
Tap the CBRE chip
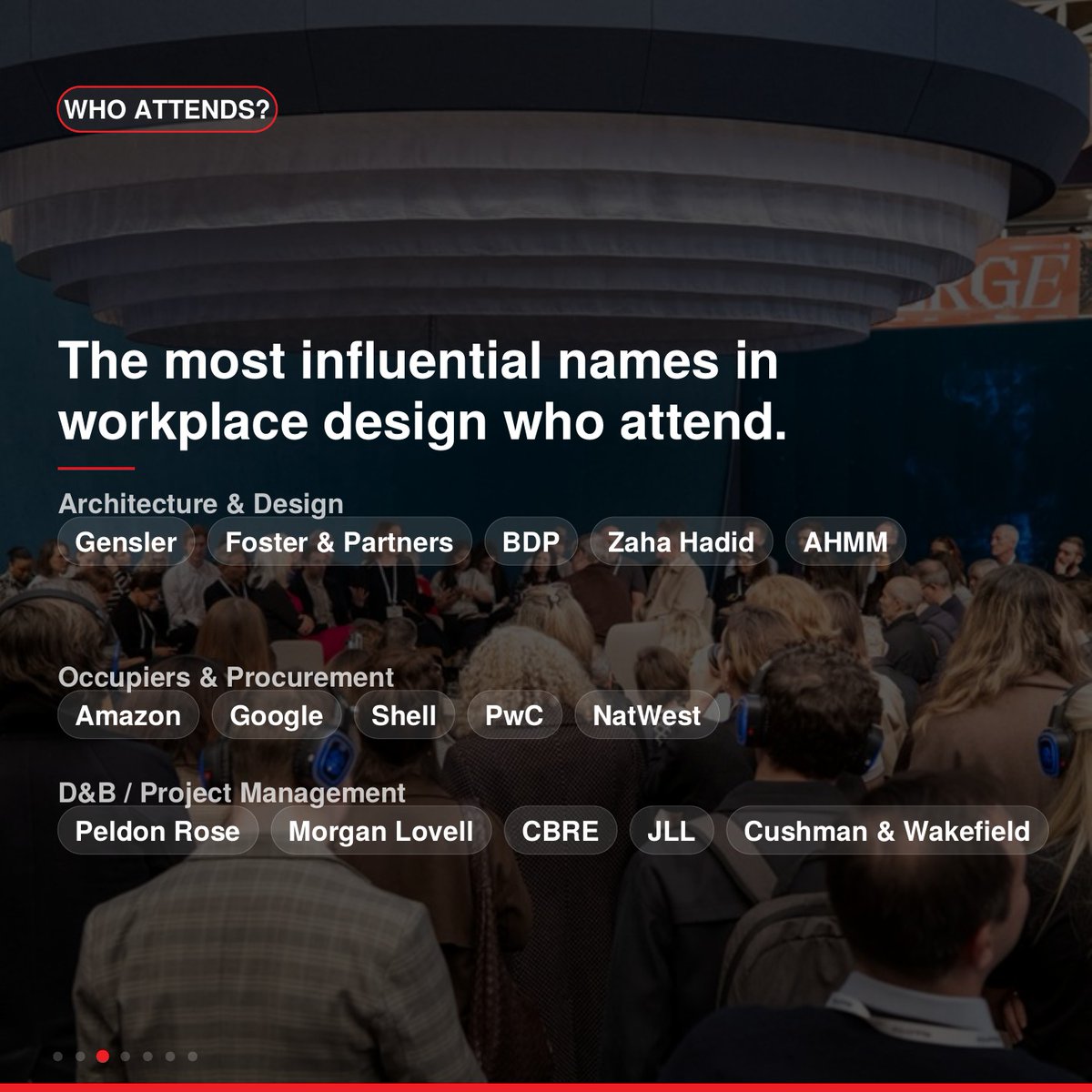[x=561, y=831]
